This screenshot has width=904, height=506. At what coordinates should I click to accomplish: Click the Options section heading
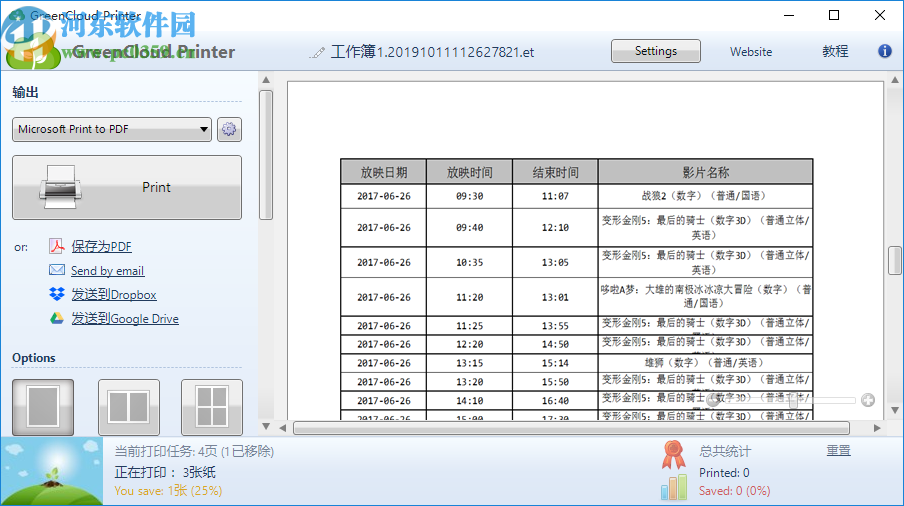34,358
